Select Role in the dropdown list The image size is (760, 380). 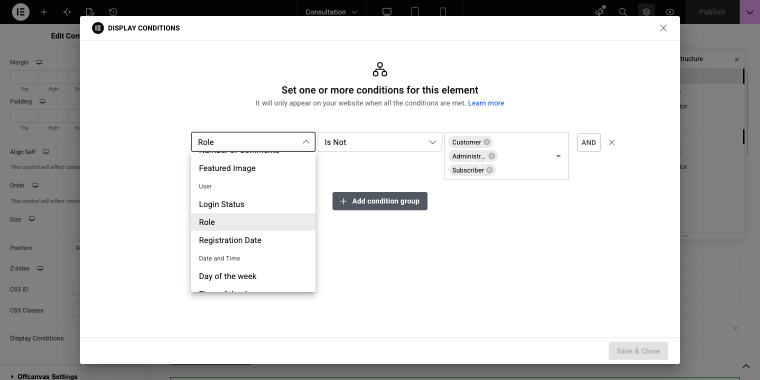coord(253,222)
